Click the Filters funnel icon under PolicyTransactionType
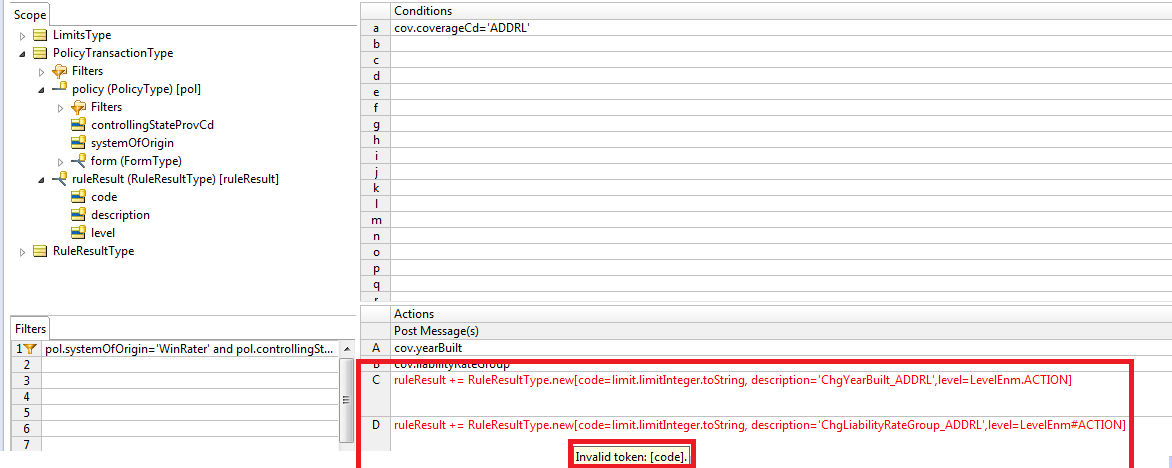 click(x=59, y=71)
